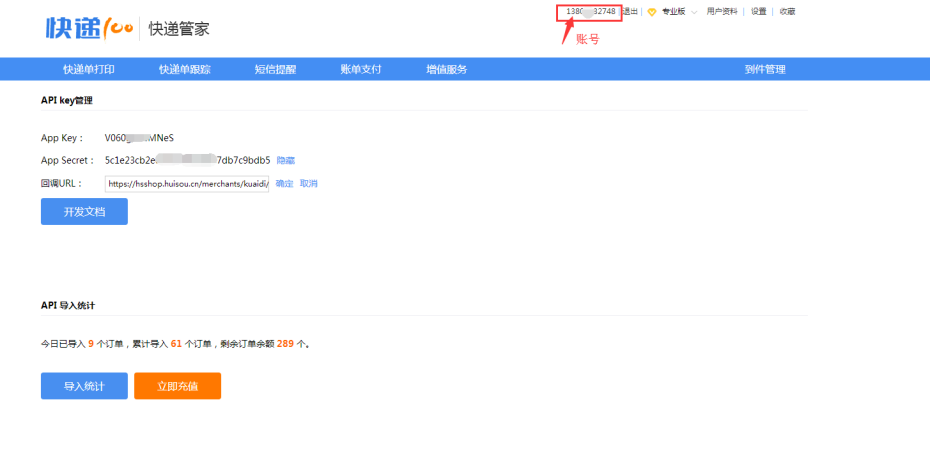Hide App Secret with 隐藏 link
The width and height of the screenshot is (930, 469).
point(286,160)
